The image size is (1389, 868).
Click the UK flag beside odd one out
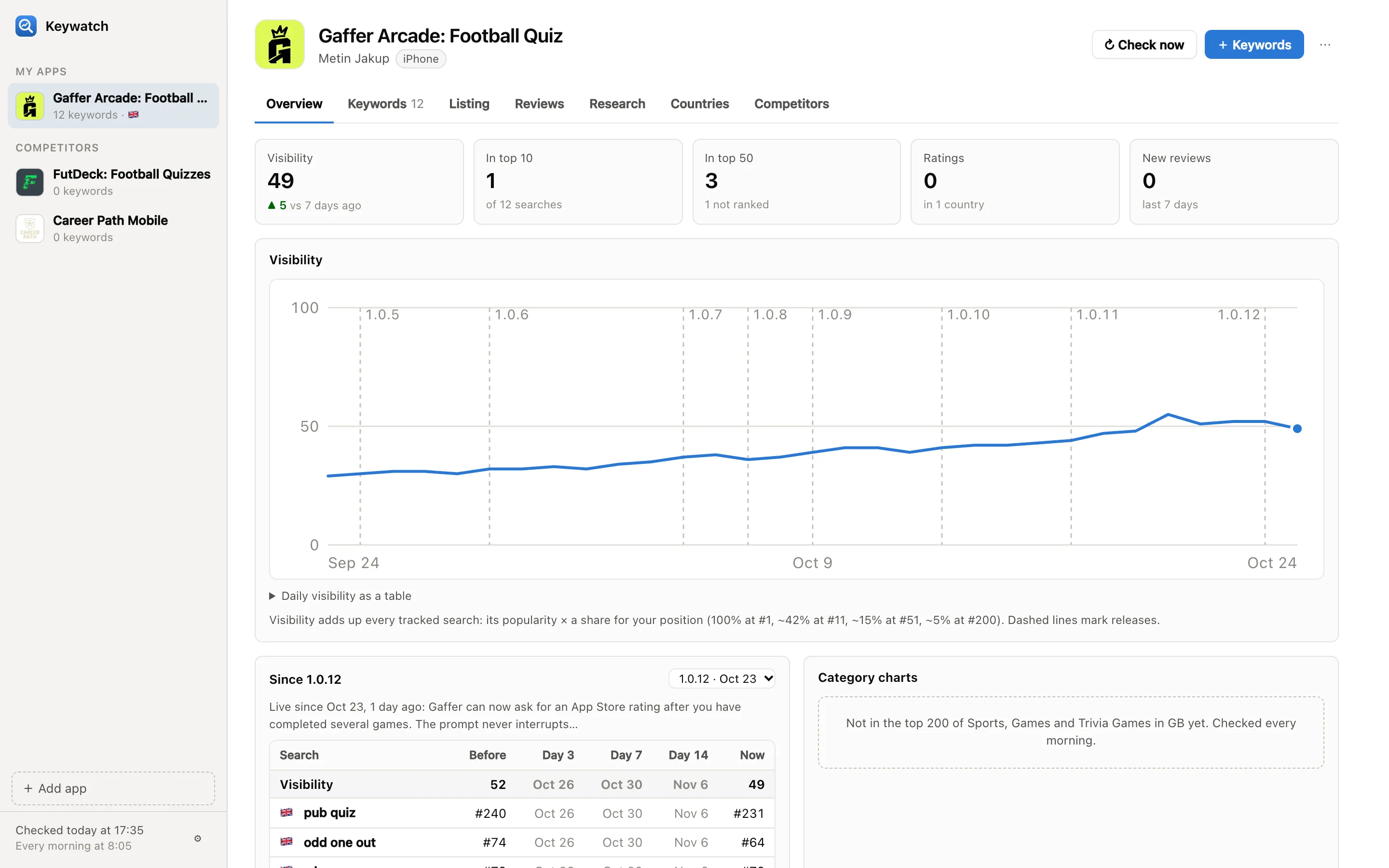(x=286, y=841)
